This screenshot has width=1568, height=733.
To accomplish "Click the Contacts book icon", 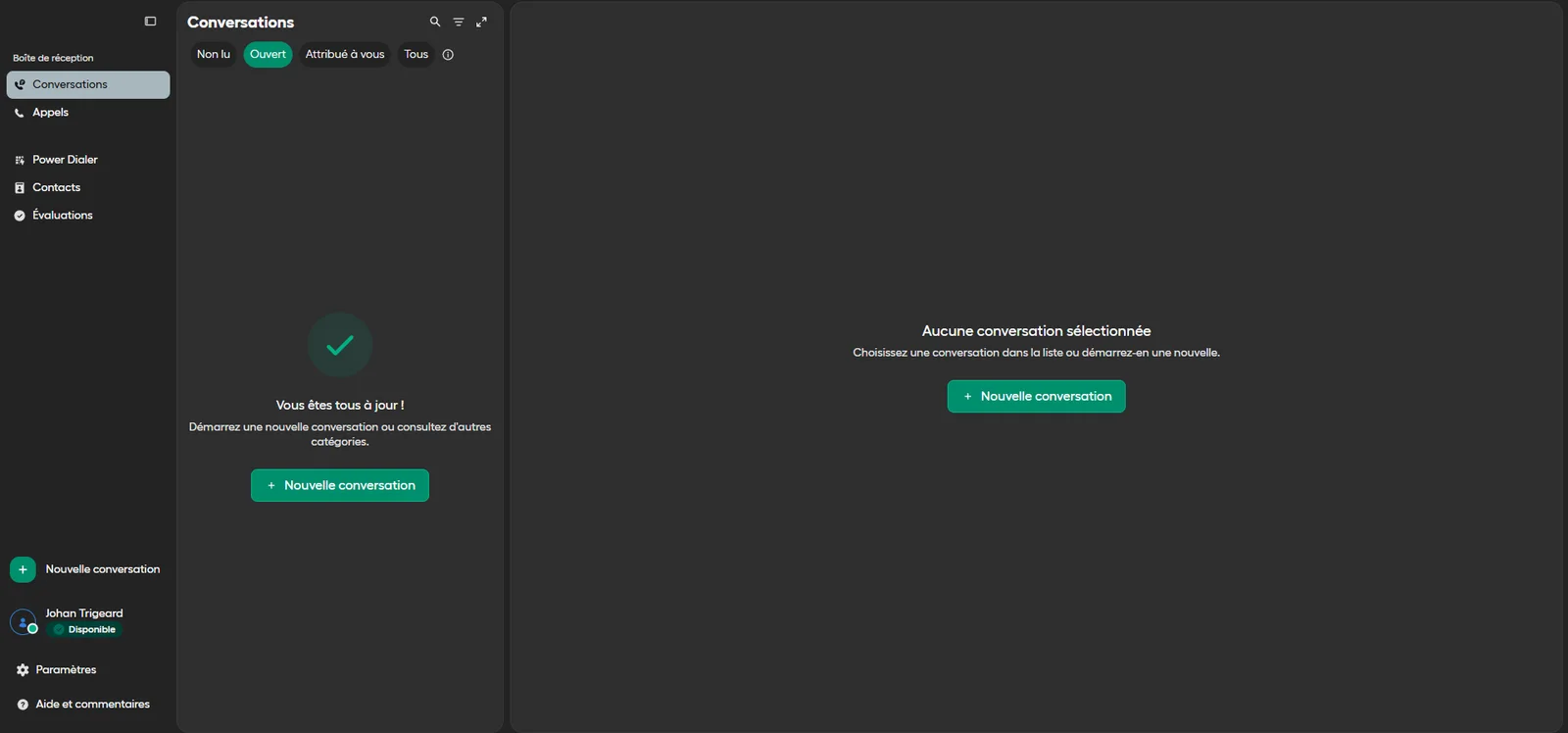I will coord(20,188).
